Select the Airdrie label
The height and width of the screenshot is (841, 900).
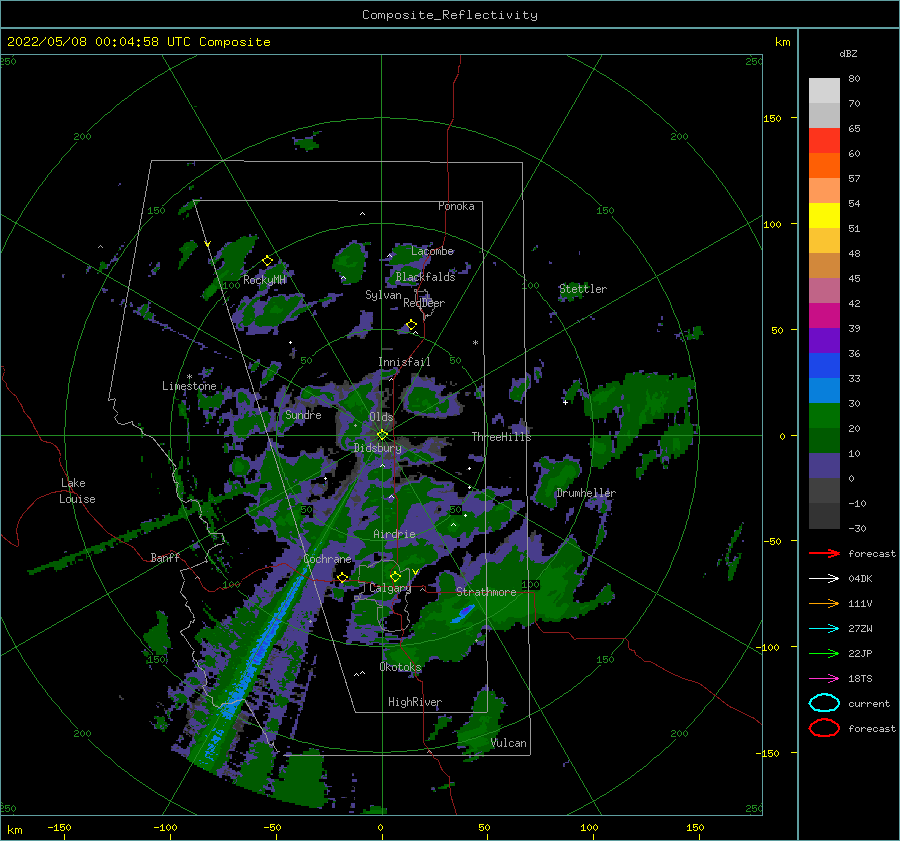click(x=394, y=534)
